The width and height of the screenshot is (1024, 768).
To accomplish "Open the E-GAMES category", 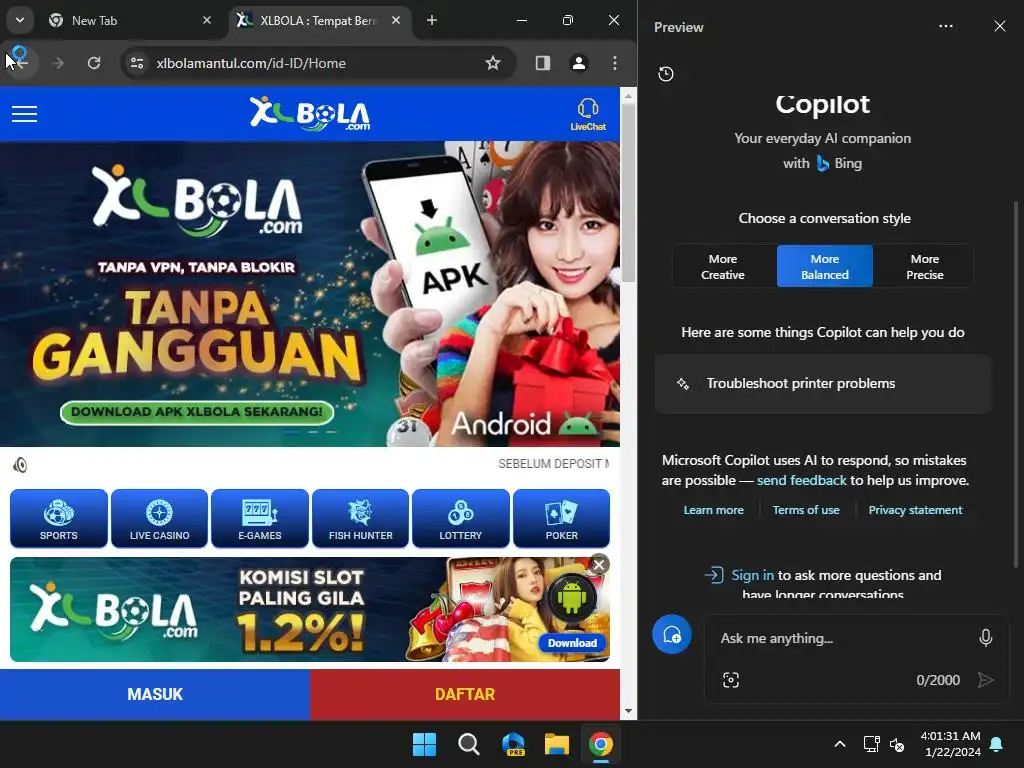I will (260, 519).
